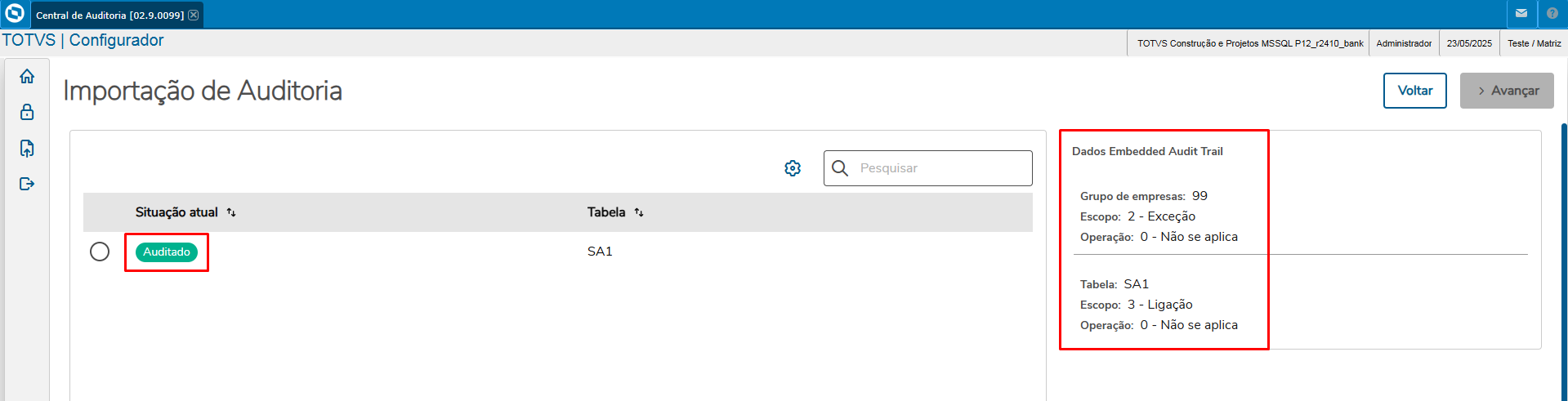Click the search magnifier icon
The image size is (1568, 401).
[x=840, y=168]
